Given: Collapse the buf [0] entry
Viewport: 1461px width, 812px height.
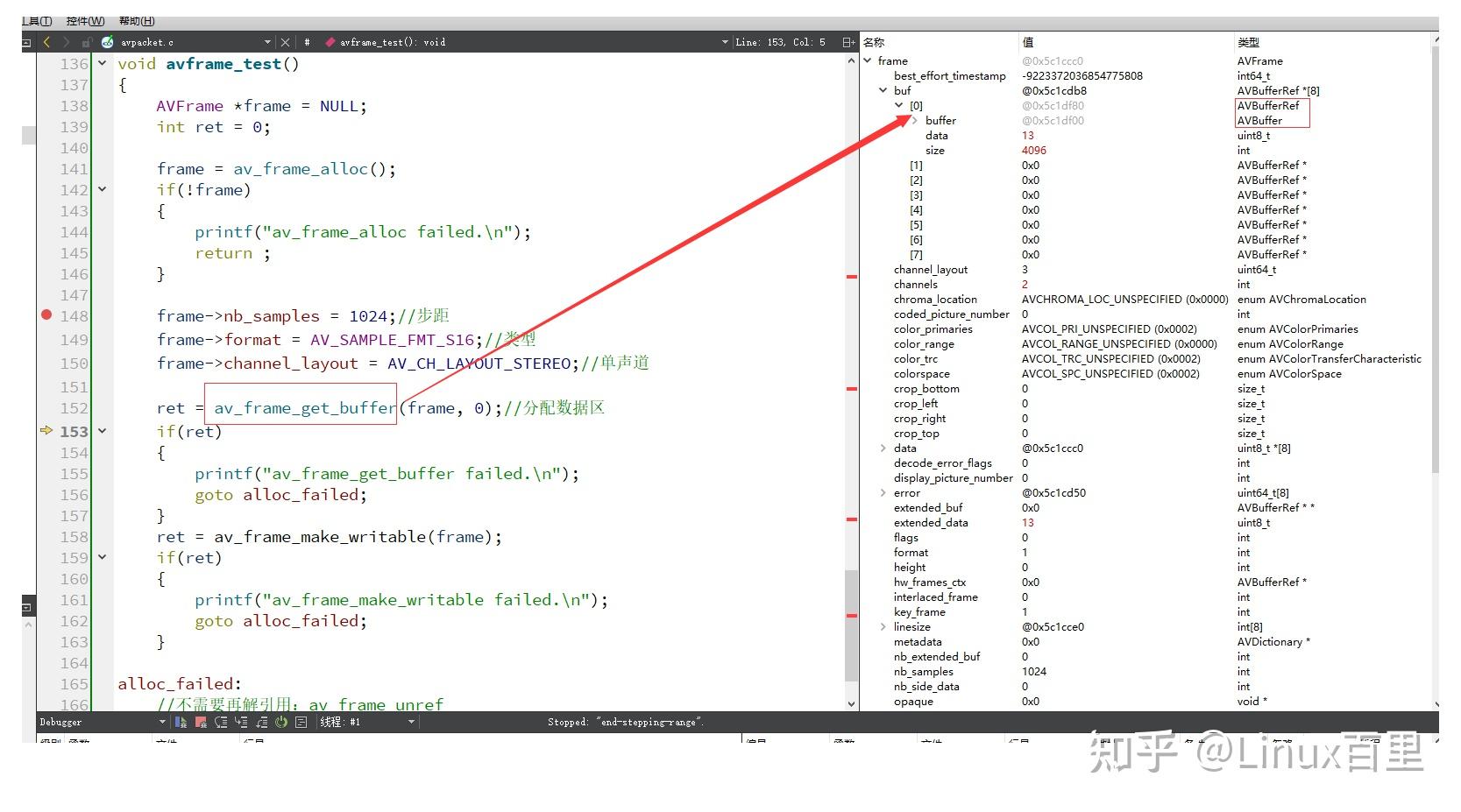Looking at the screenshot, I should pyautogui.click(x=899, y=106).
